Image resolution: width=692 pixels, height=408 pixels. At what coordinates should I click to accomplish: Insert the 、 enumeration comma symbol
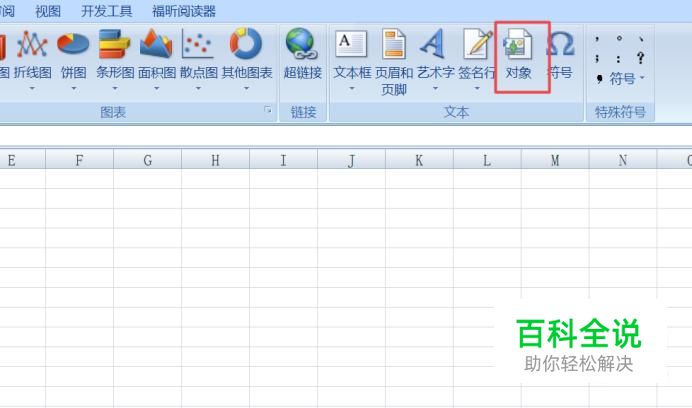click(x=641, y=39)
